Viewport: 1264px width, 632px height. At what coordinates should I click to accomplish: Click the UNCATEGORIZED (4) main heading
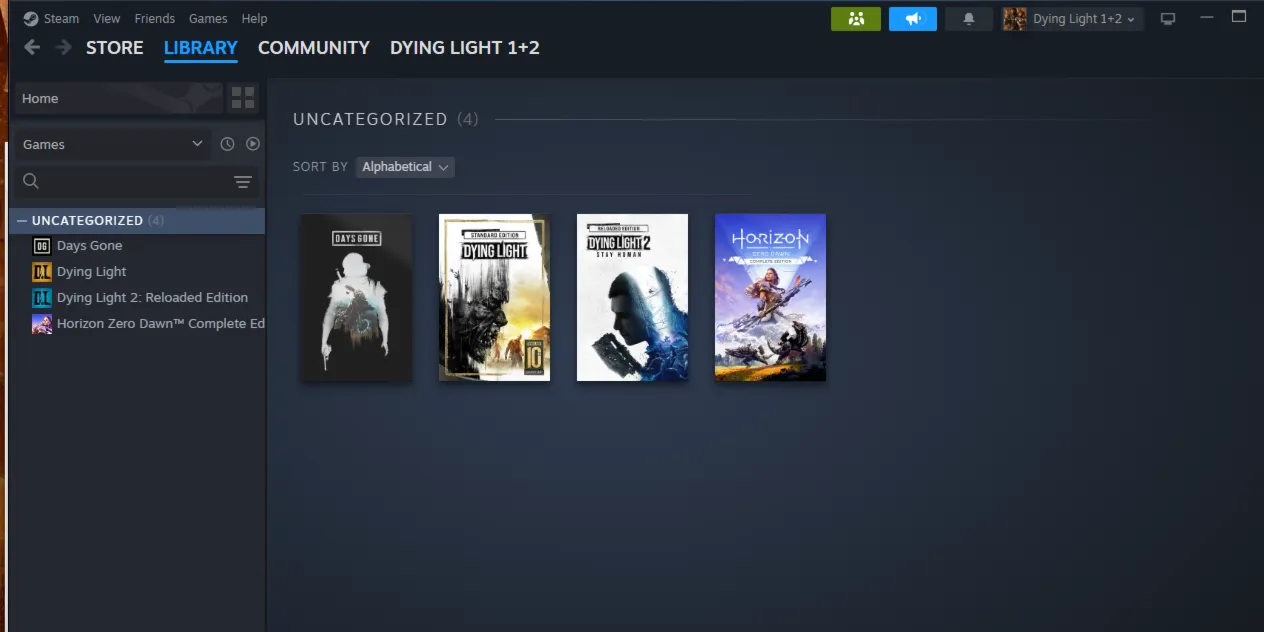pyautogui.click(x=385, y=119)
